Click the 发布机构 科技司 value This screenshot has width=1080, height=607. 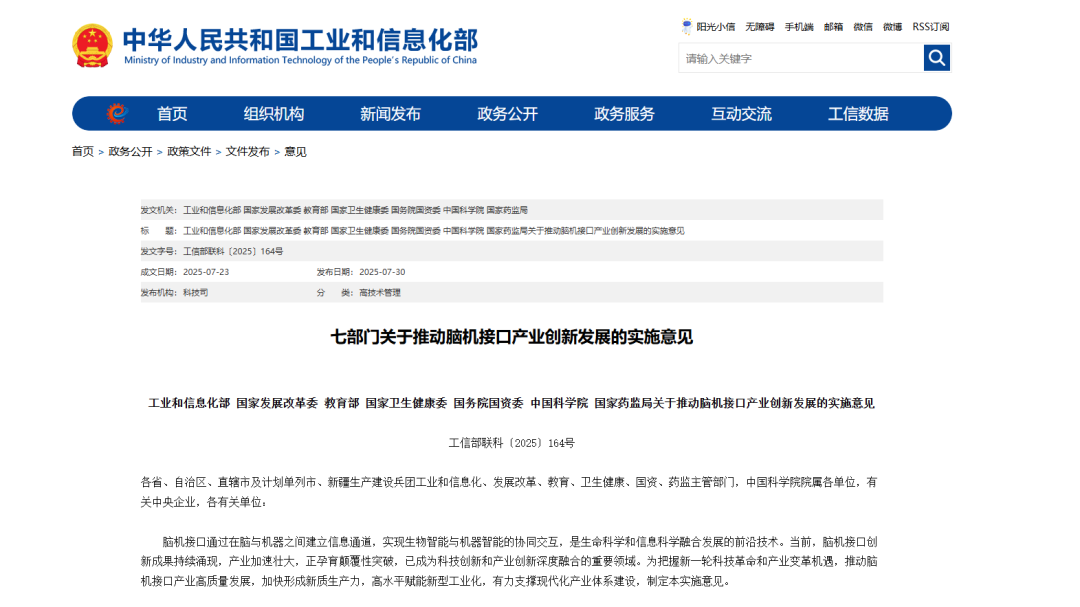[x=196, y=293]
